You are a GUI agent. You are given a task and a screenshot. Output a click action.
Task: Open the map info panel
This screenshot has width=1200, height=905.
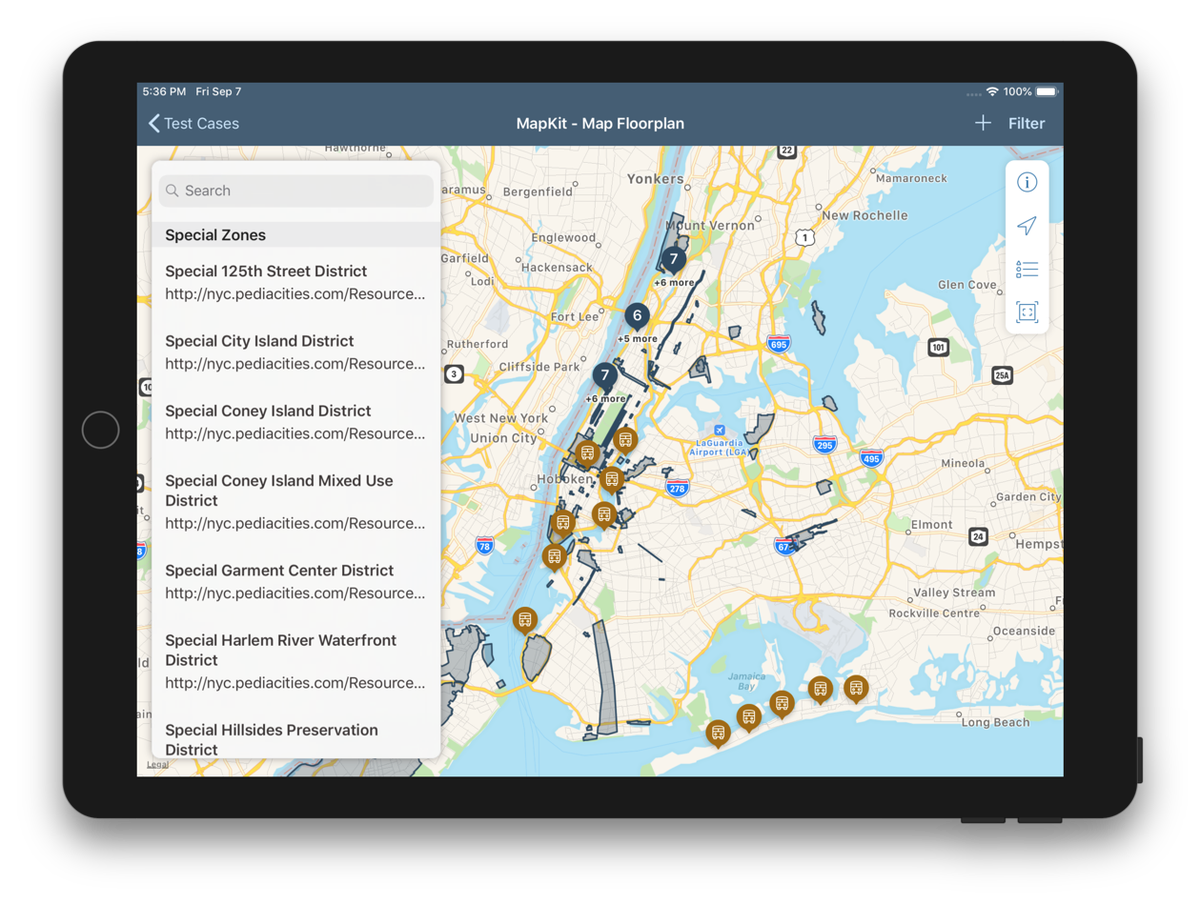(1027, 182)
